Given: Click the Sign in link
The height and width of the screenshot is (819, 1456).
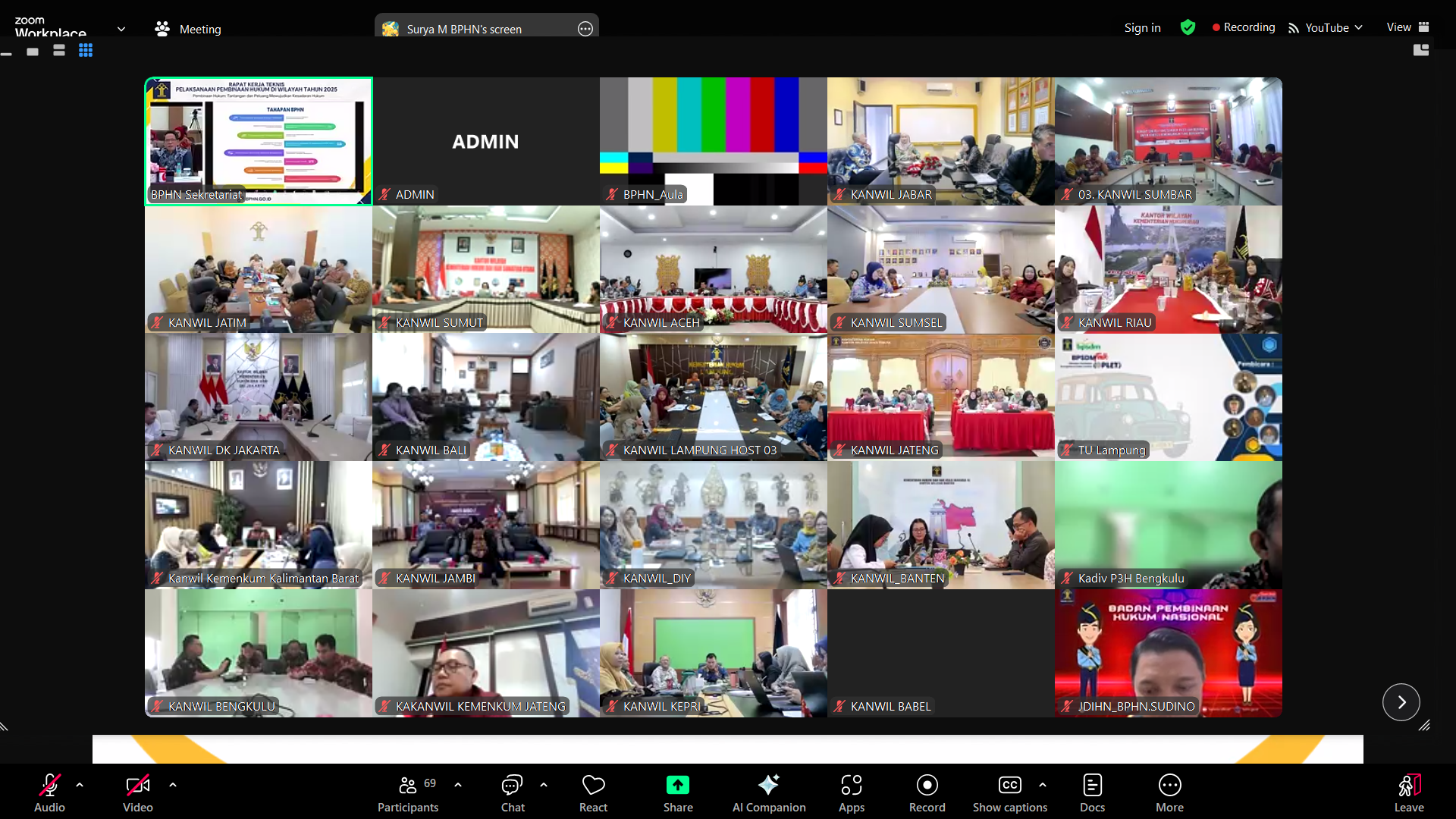Looking at the screenshot, I should [1142, 27].
